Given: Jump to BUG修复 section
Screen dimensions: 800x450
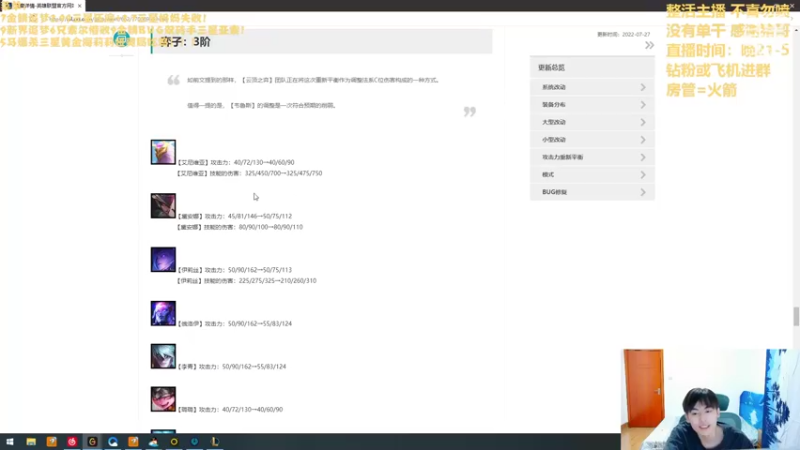Looking at the screenshot, I should click(592, 192).
